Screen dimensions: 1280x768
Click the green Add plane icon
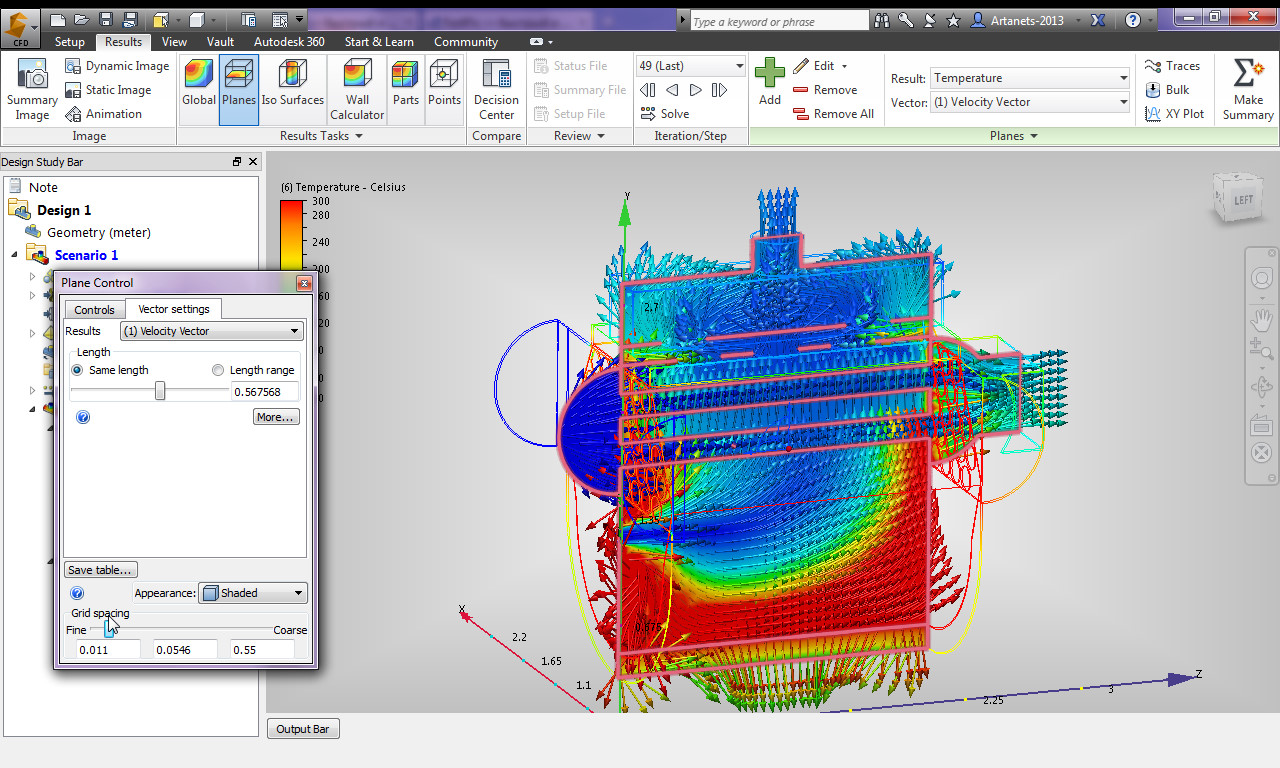click(769, 74)
